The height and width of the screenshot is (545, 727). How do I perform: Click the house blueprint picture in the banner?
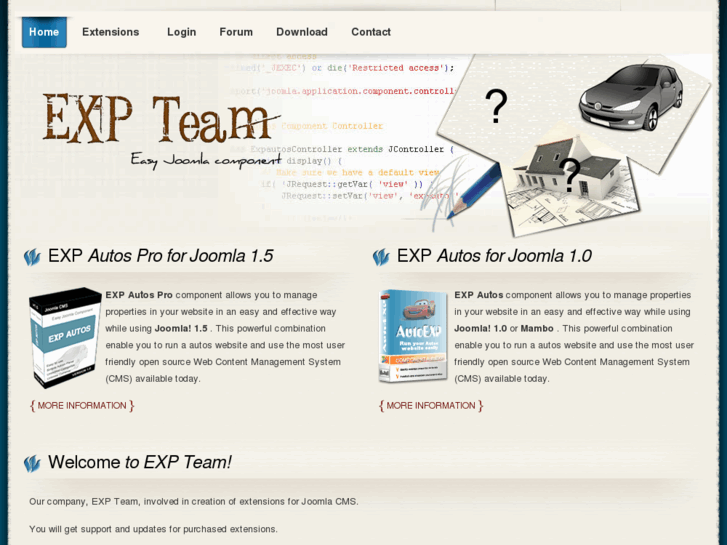point(573,186)
